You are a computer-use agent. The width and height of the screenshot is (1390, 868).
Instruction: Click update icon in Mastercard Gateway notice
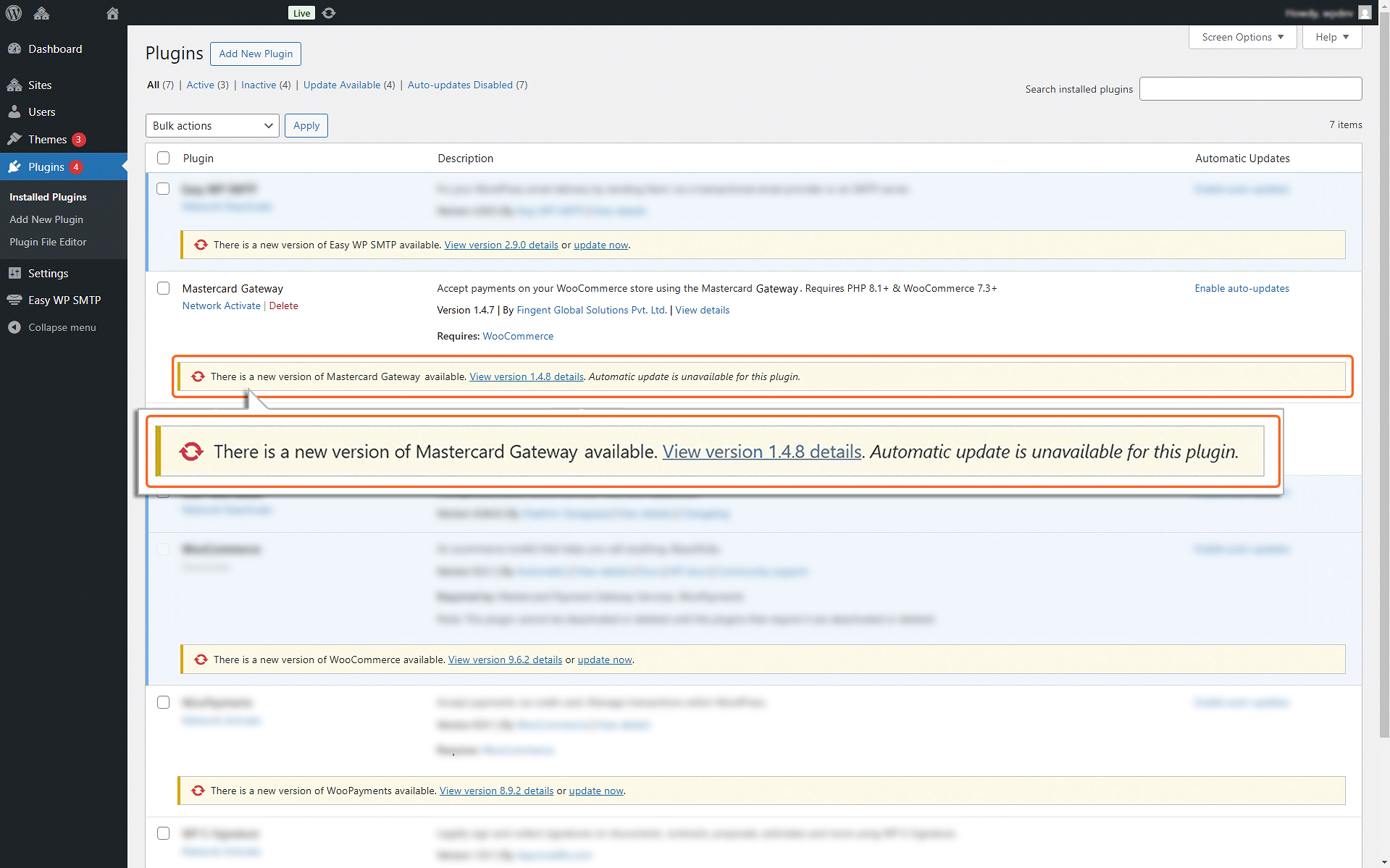tap(198, 376)
